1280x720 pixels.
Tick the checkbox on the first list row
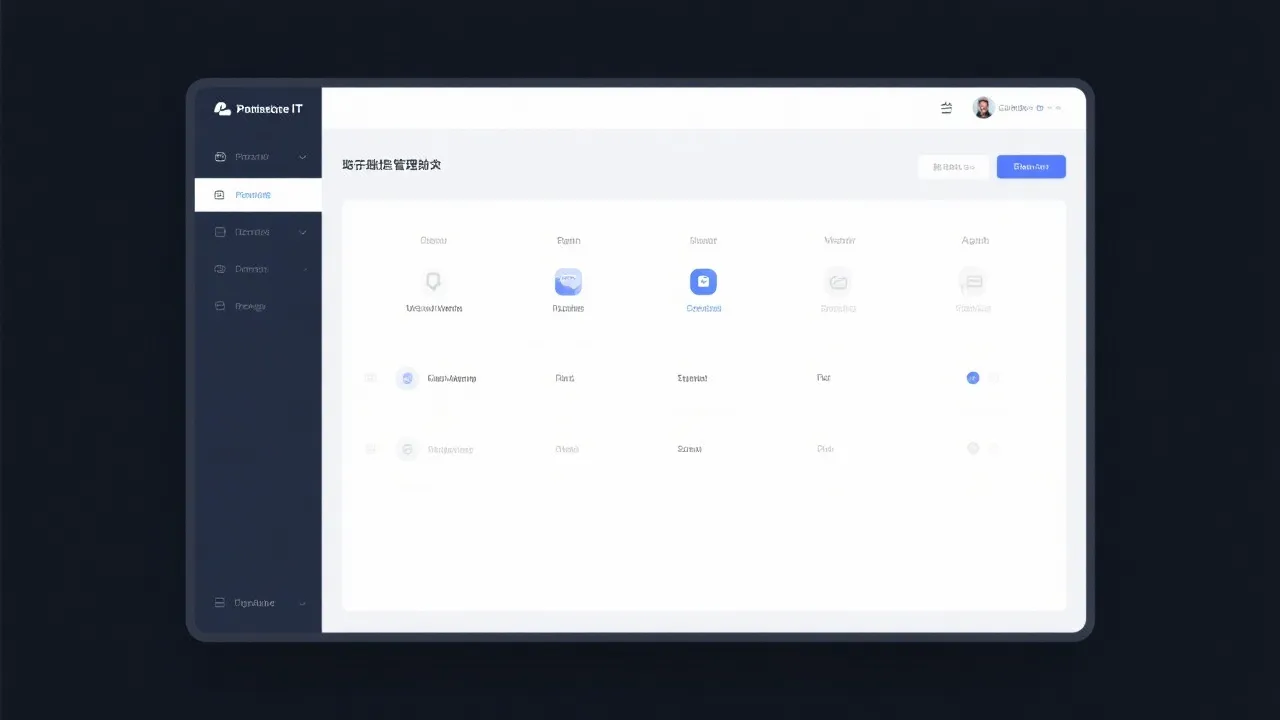pyautogui.click(x=370, y=378)
